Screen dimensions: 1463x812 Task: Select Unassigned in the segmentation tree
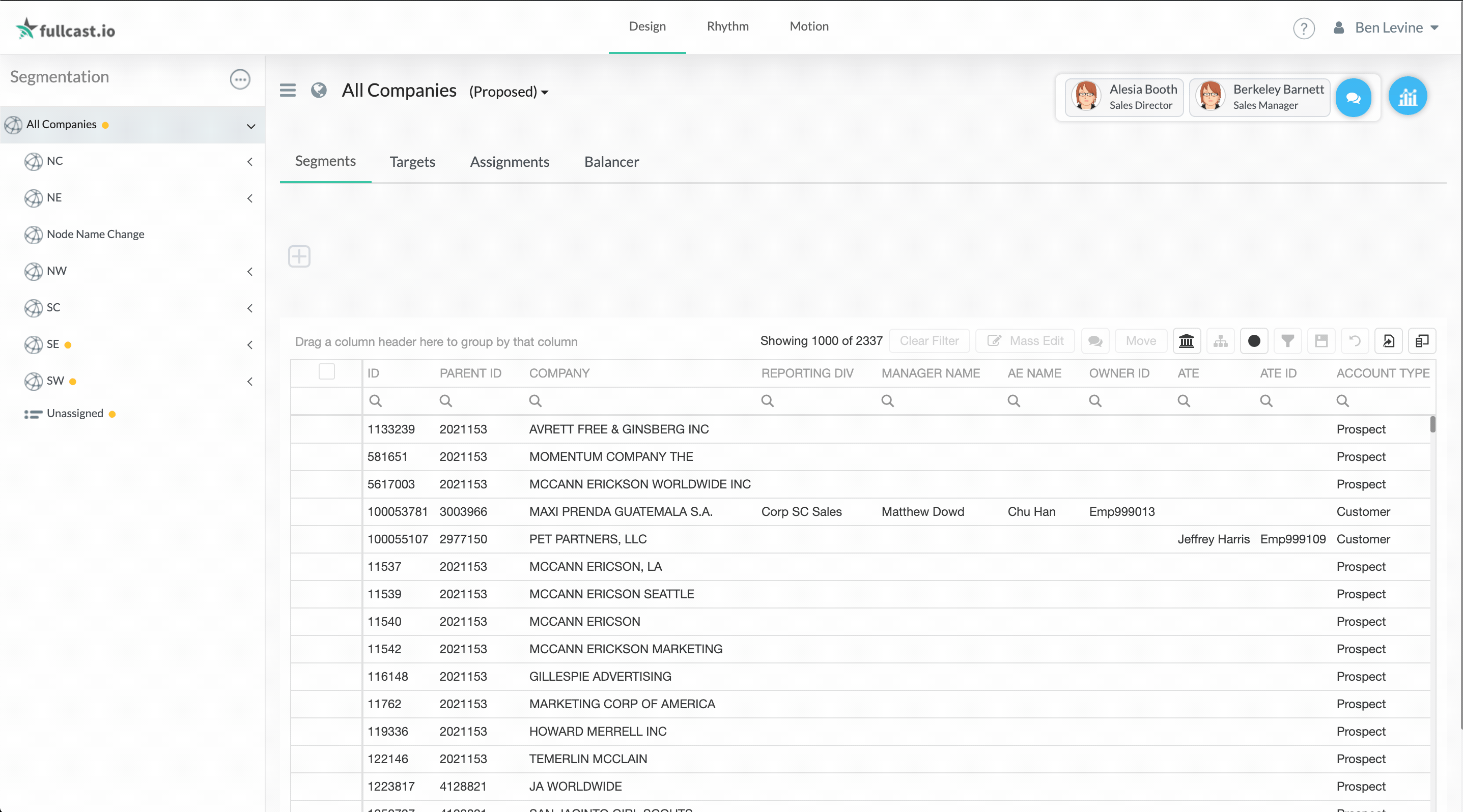(x=74, y=413)
